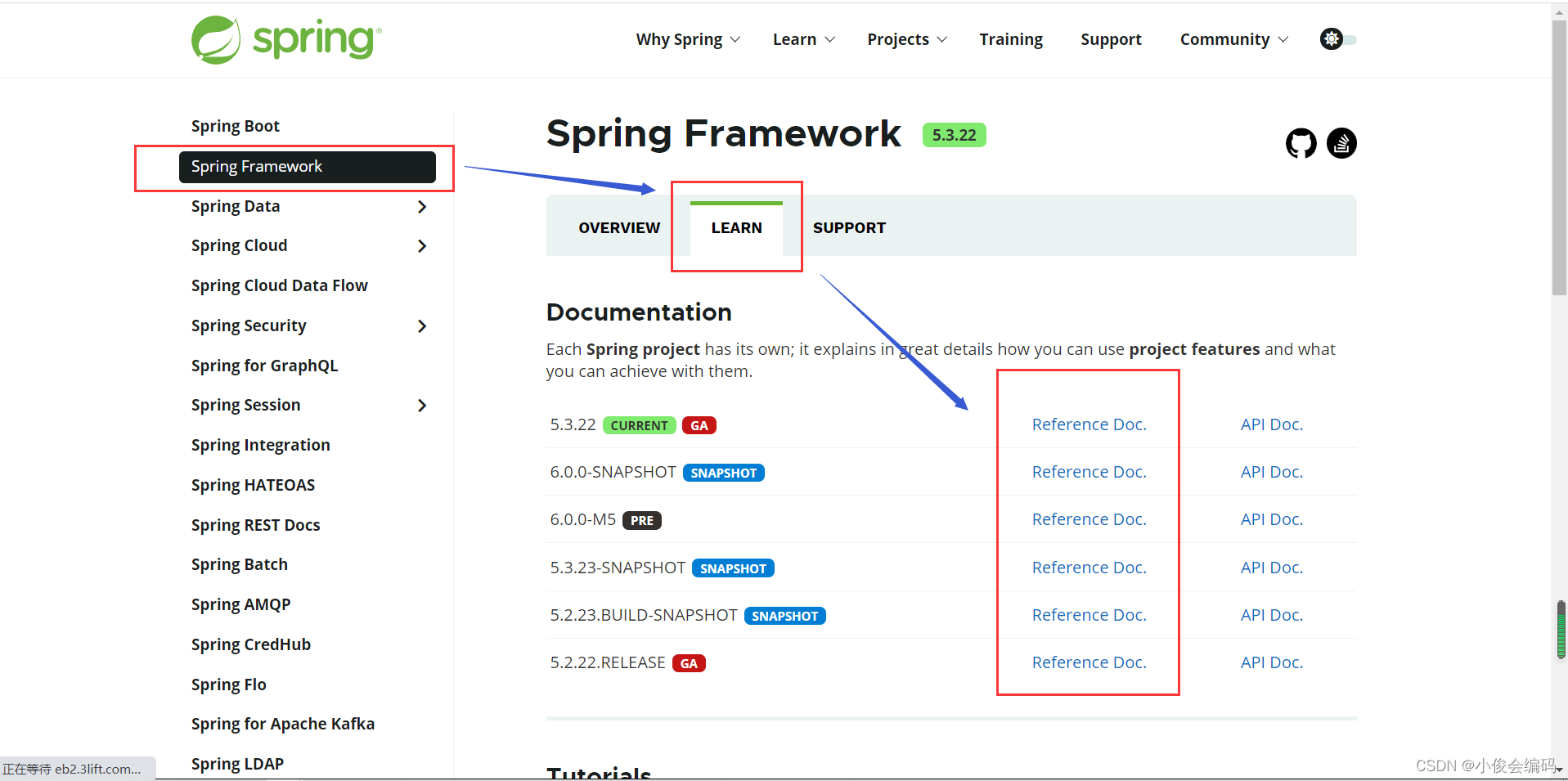Open API Doc. for 5.3.23-SNAPSHOT
Image resolution: width=1568 pixels, height=781 pixels.
(1271, 568)
